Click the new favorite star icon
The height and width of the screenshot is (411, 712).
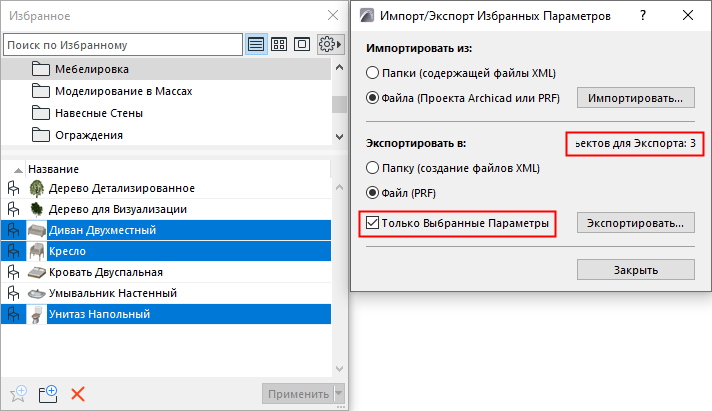(17, 393)
